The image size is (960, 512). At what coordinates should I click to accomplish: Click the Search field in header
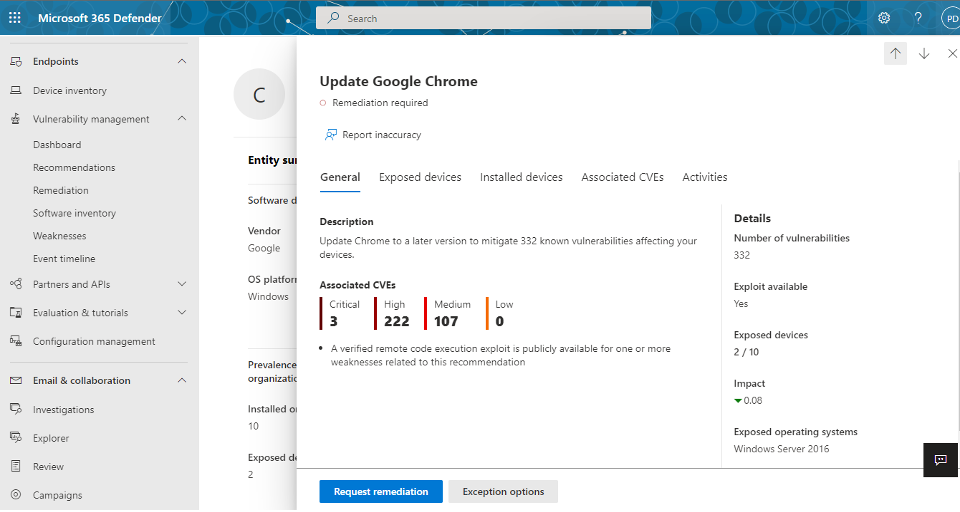click(x=483, y=18)
